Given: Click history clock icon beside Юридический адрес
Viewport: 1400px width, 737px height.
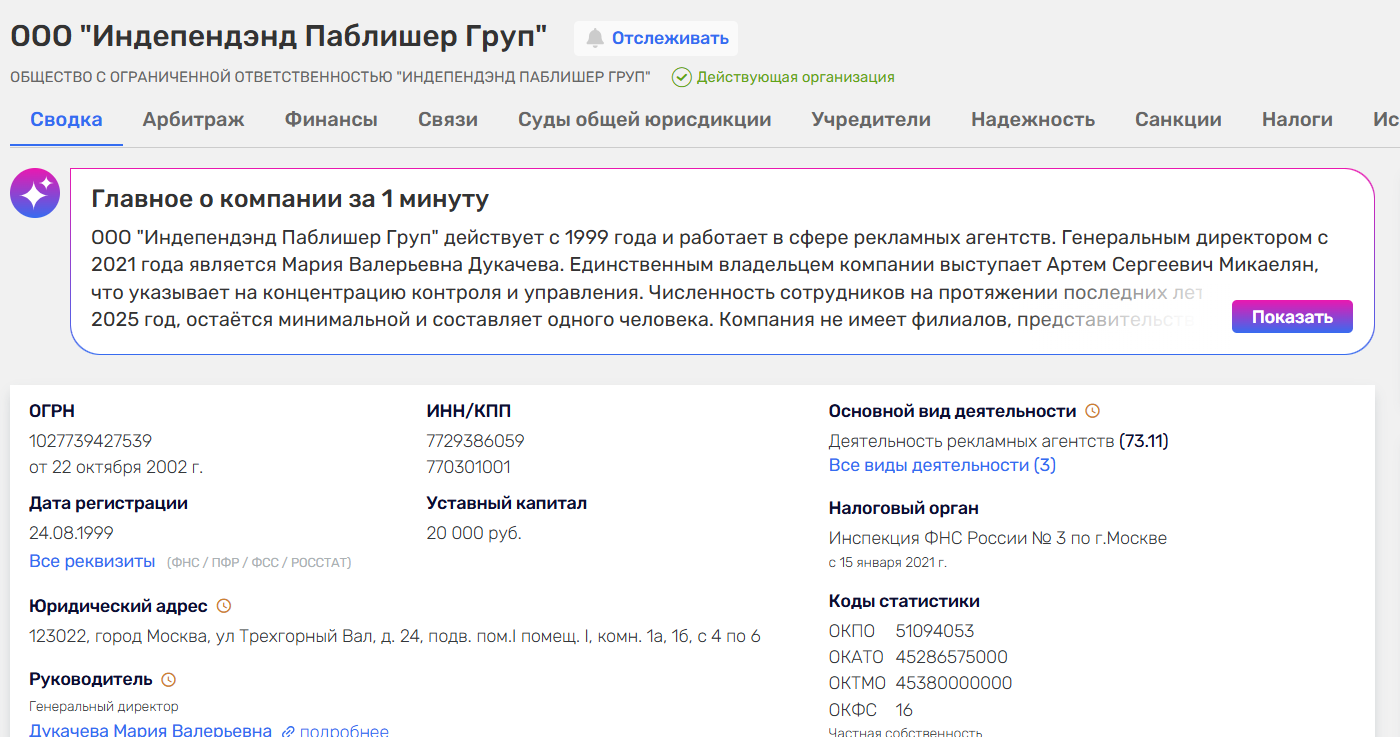Looking at the screenshot, I should [224, 606].
